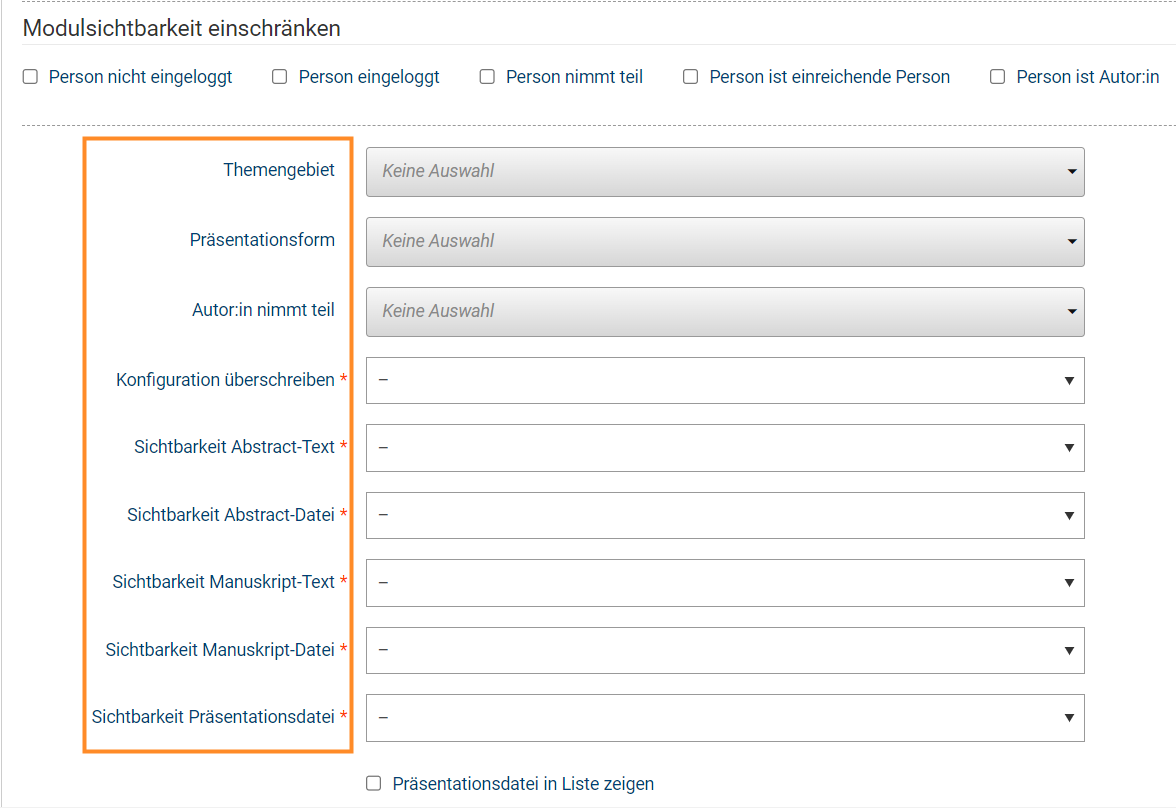Enable the 'Person nicht eingeloggt' checkbox

30,77
